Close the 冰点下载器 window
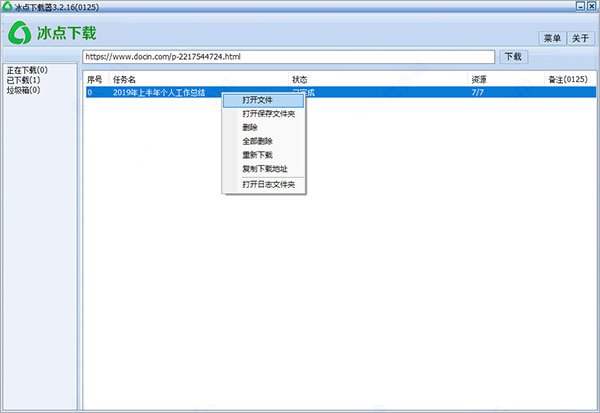 click(592, 6)
